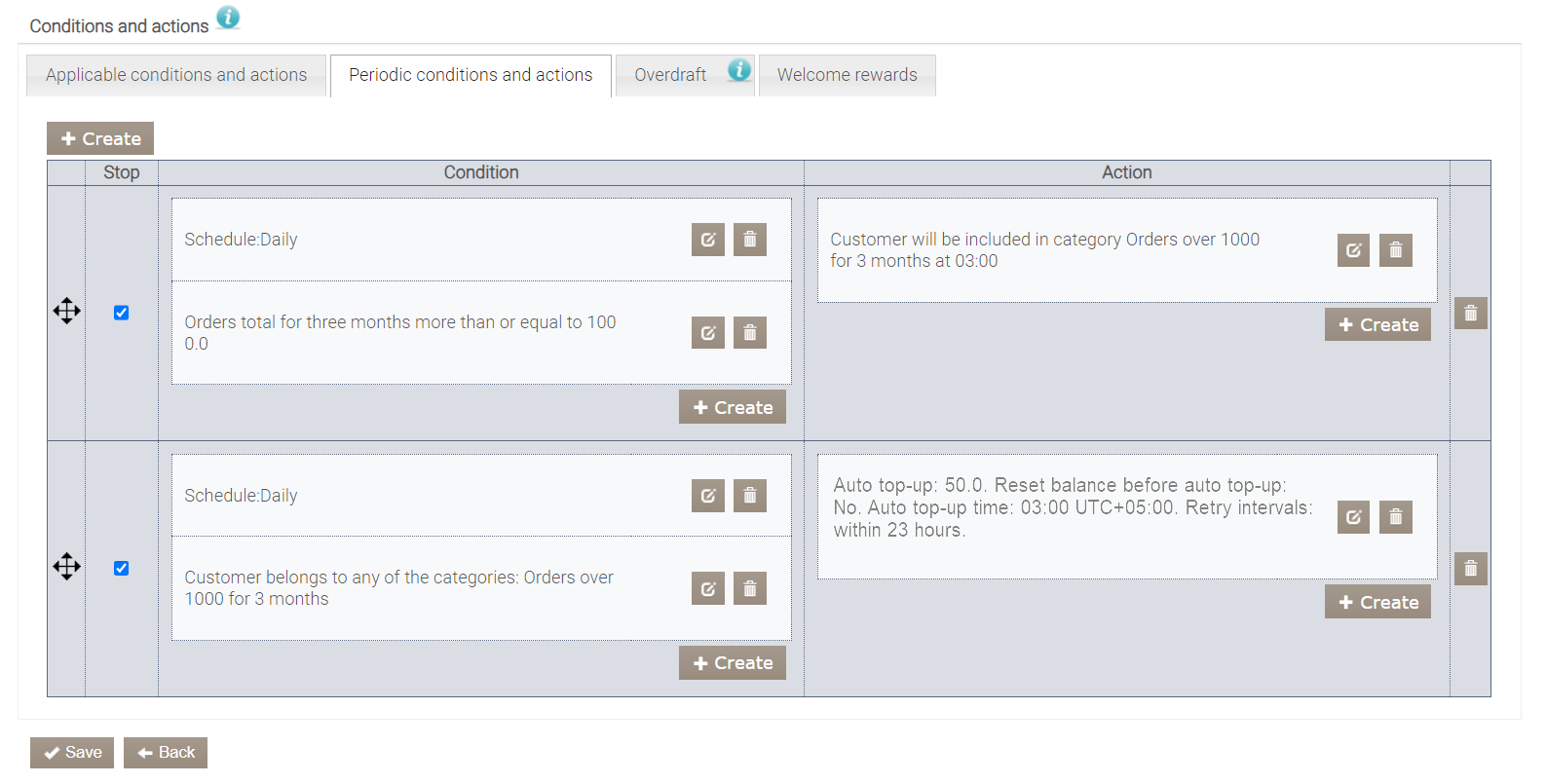
Task: Switch to Applicable conditions and actions tab
Action: pos(176,75)
